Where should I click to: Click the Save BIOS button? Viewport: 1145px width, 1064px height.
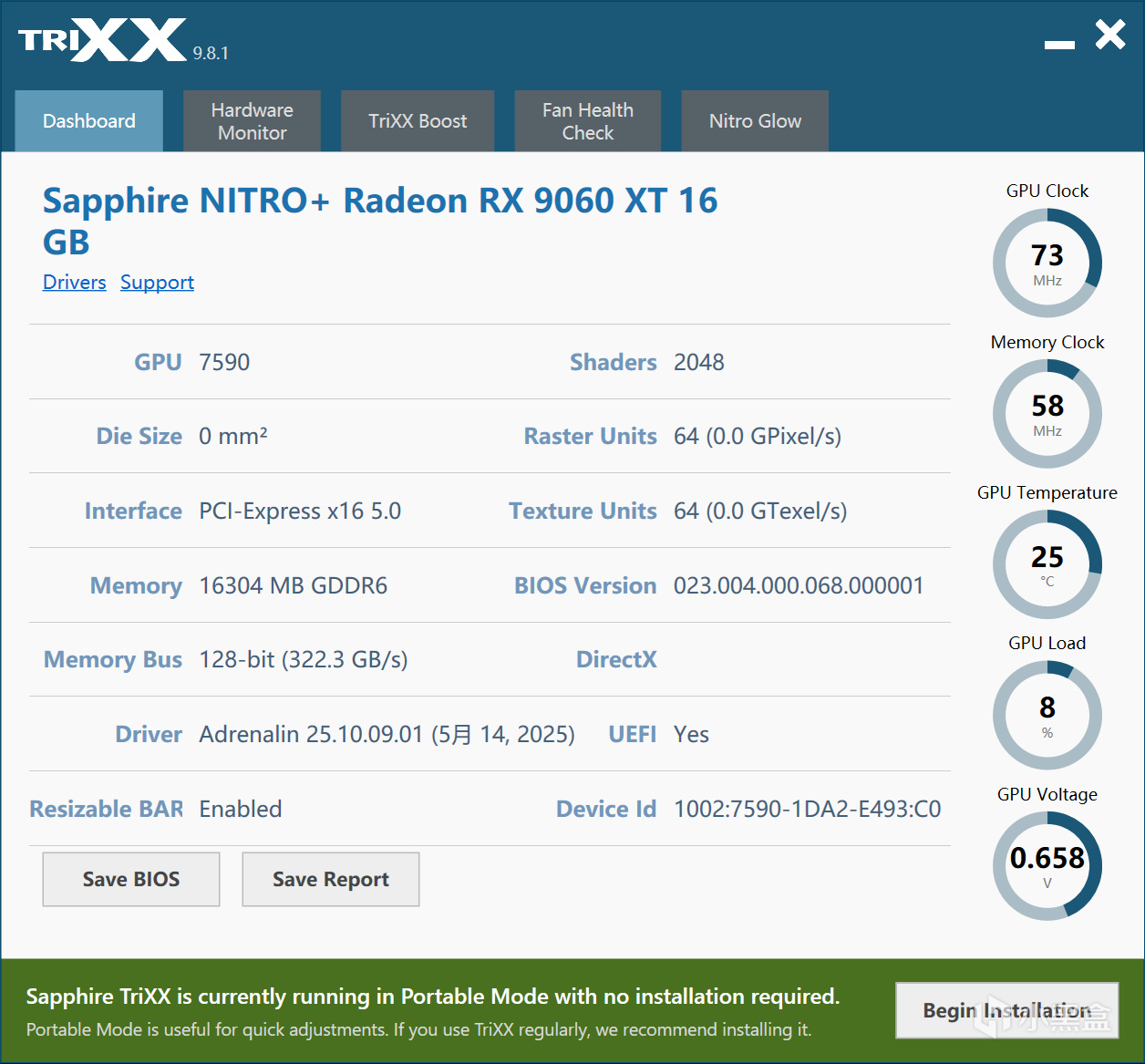[x=131, y=879]
